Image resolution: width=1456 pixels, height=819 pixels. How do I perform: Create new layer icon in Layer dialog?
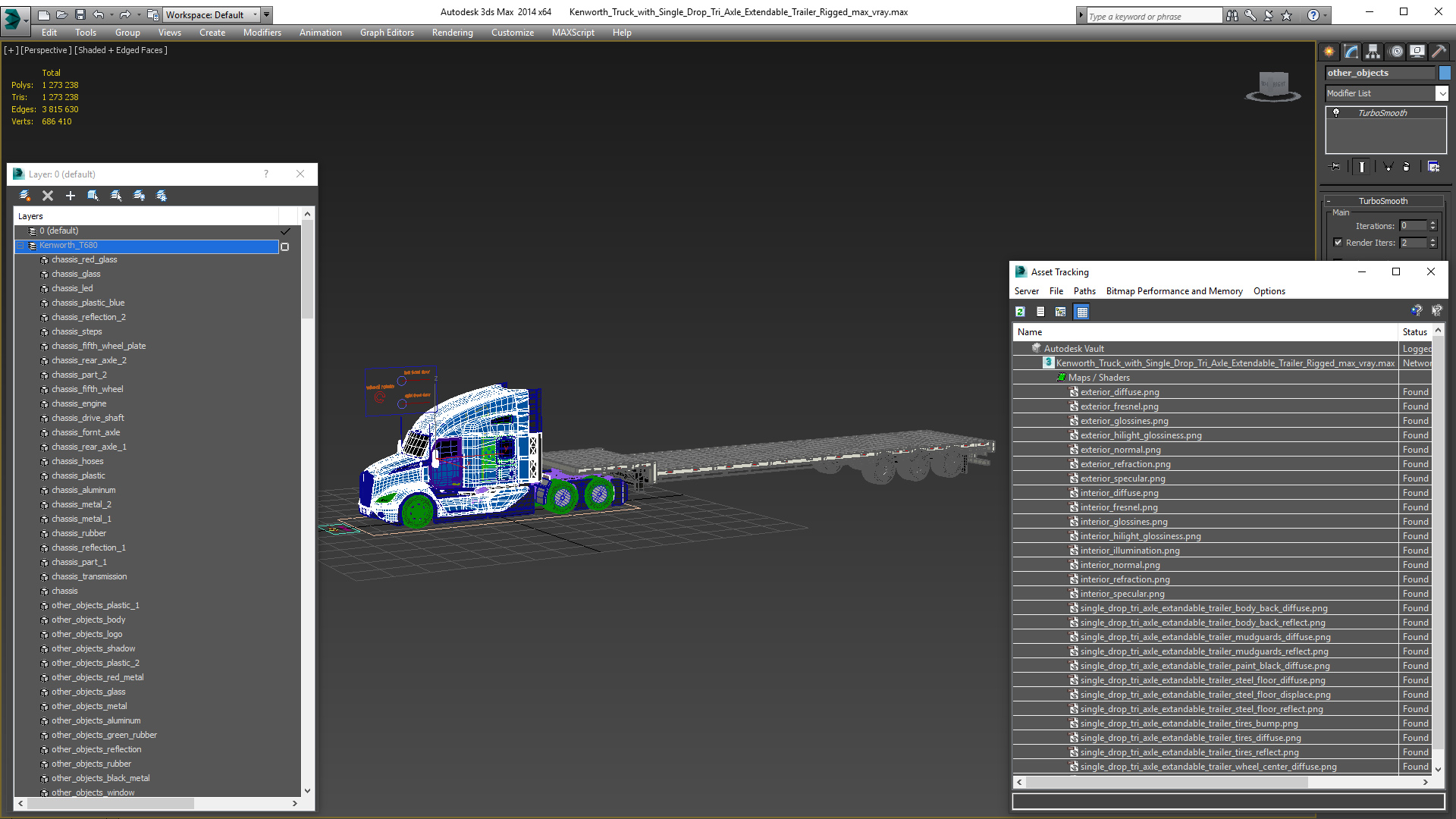[x=25, y=196]
